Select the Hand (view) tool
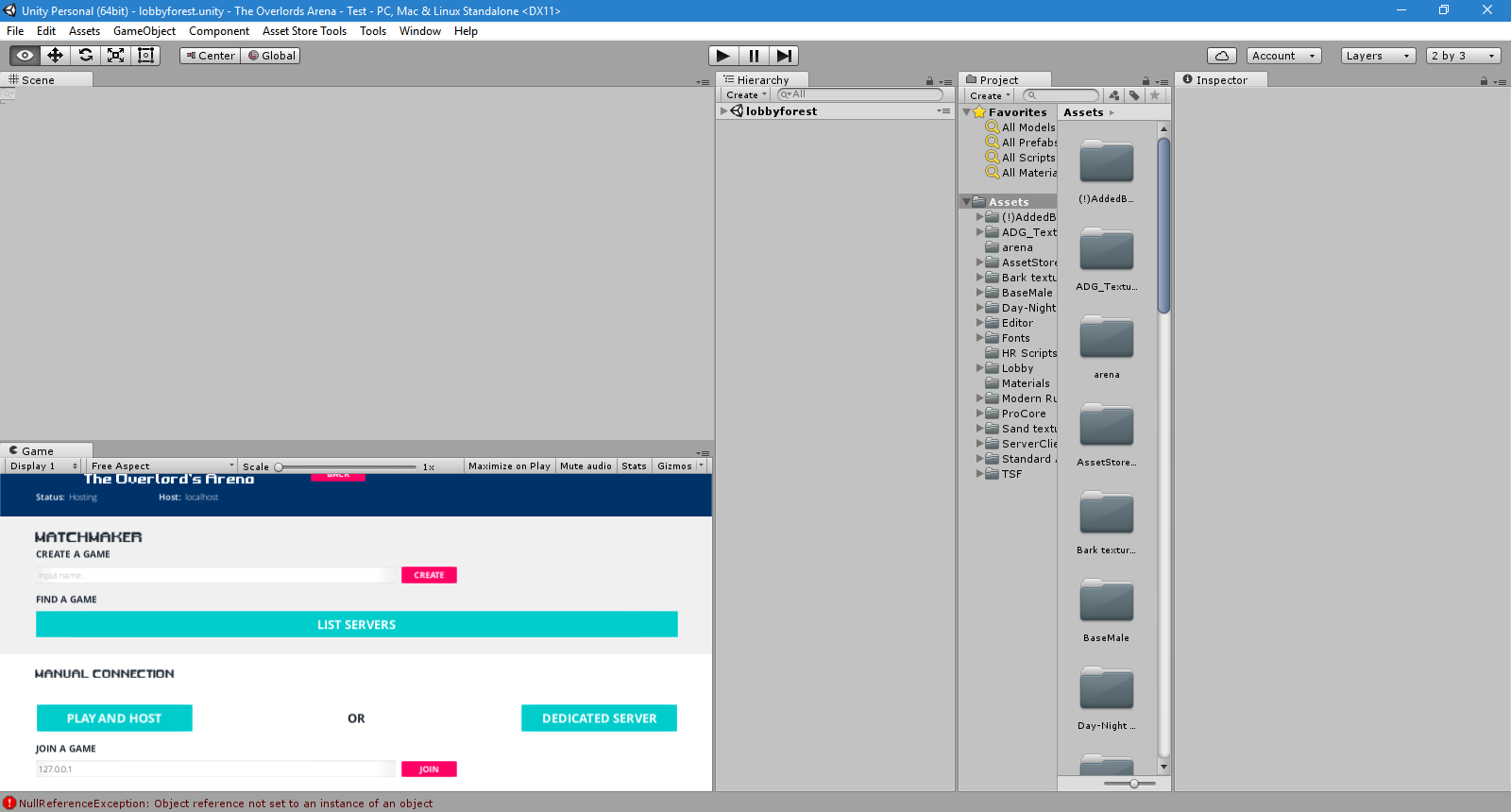1511x812 pixels. (x=25, y=56)
